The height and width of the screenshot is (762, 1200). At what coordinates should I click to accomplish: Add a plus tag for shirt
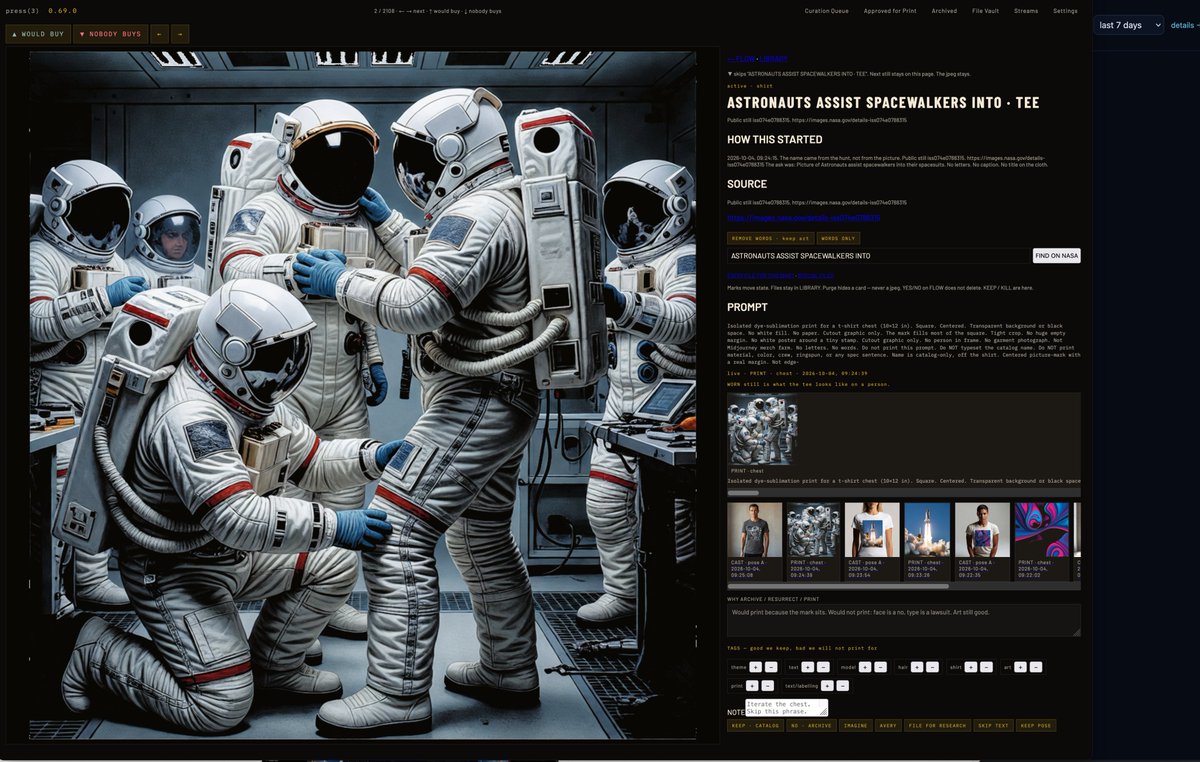point(971,667)
